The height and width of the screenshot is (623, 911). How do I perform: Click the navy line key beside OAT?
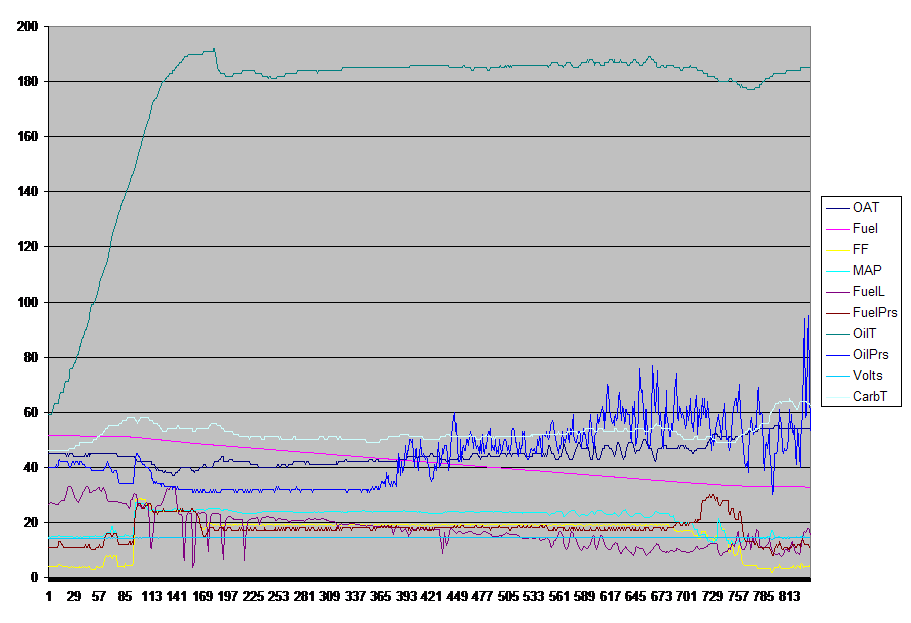pyautogui.click(x=836, y=207)
